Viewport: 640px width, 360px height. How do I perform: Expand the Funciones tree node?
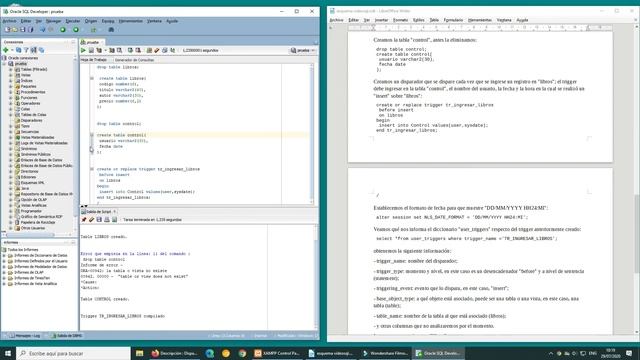pos(11,98)
